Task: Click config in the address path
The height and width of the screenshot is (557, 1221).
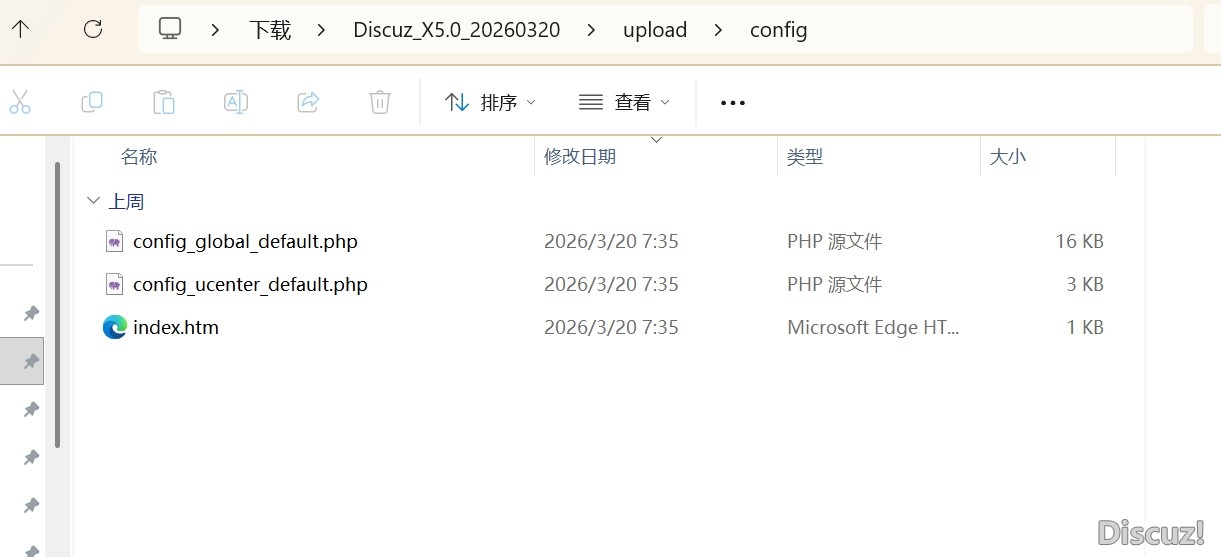Action: (778, 30)
